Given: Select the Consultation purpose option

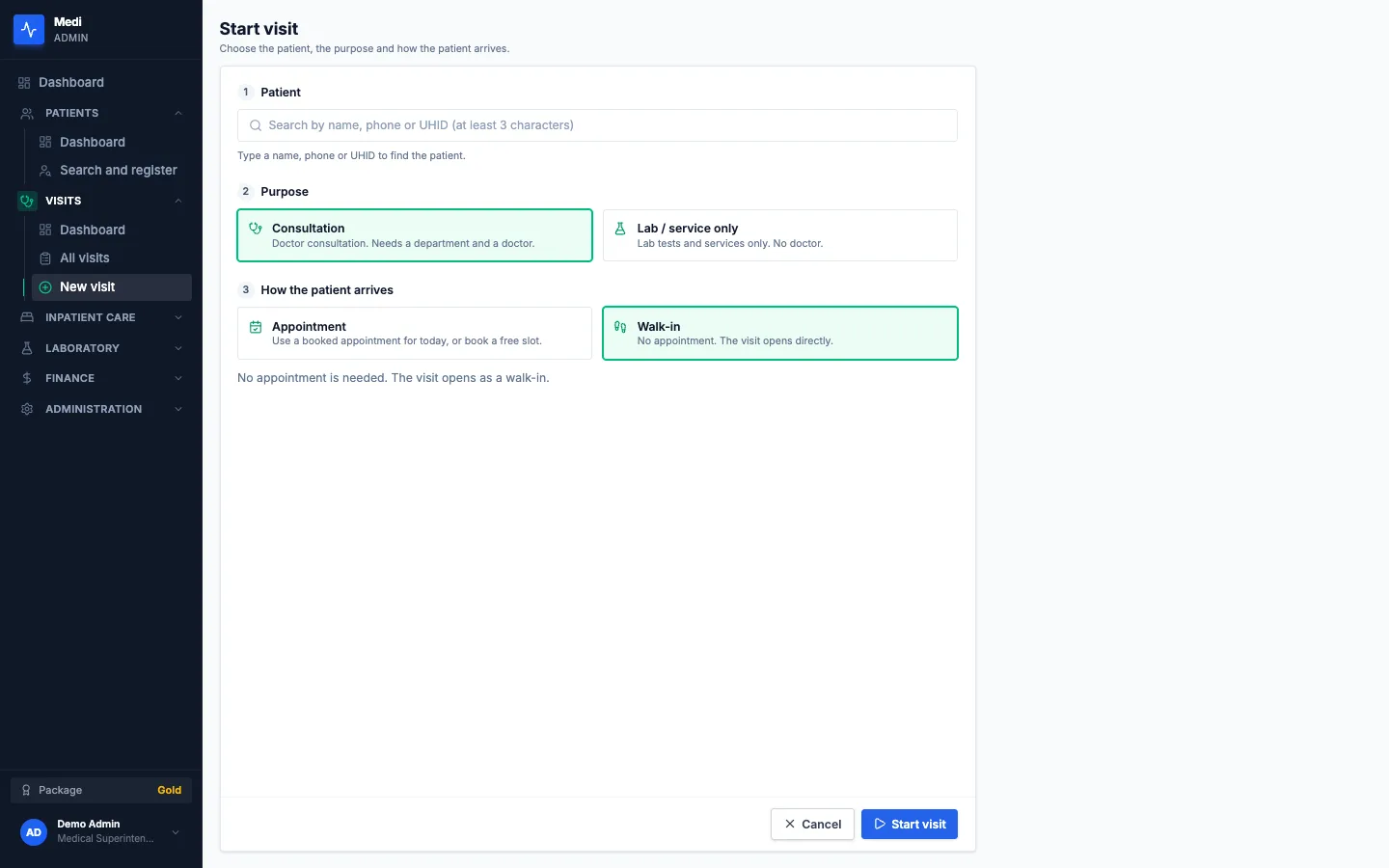Looking at the screenshot, I should [x=415, y=235].
